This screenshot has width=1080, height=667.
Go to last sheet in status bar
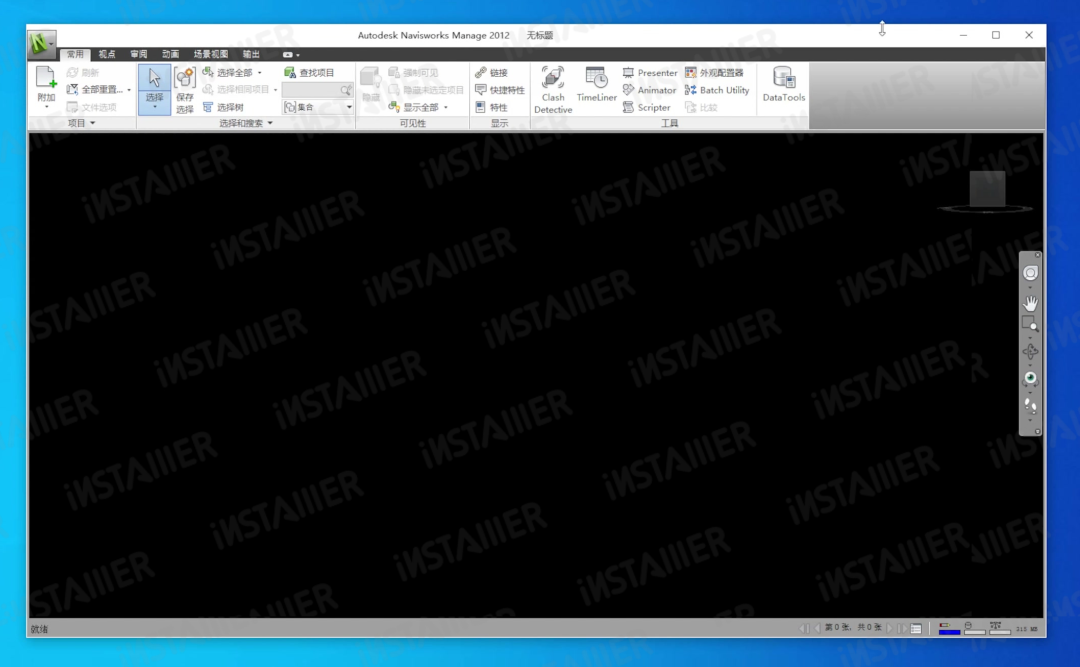coord(902,628)
